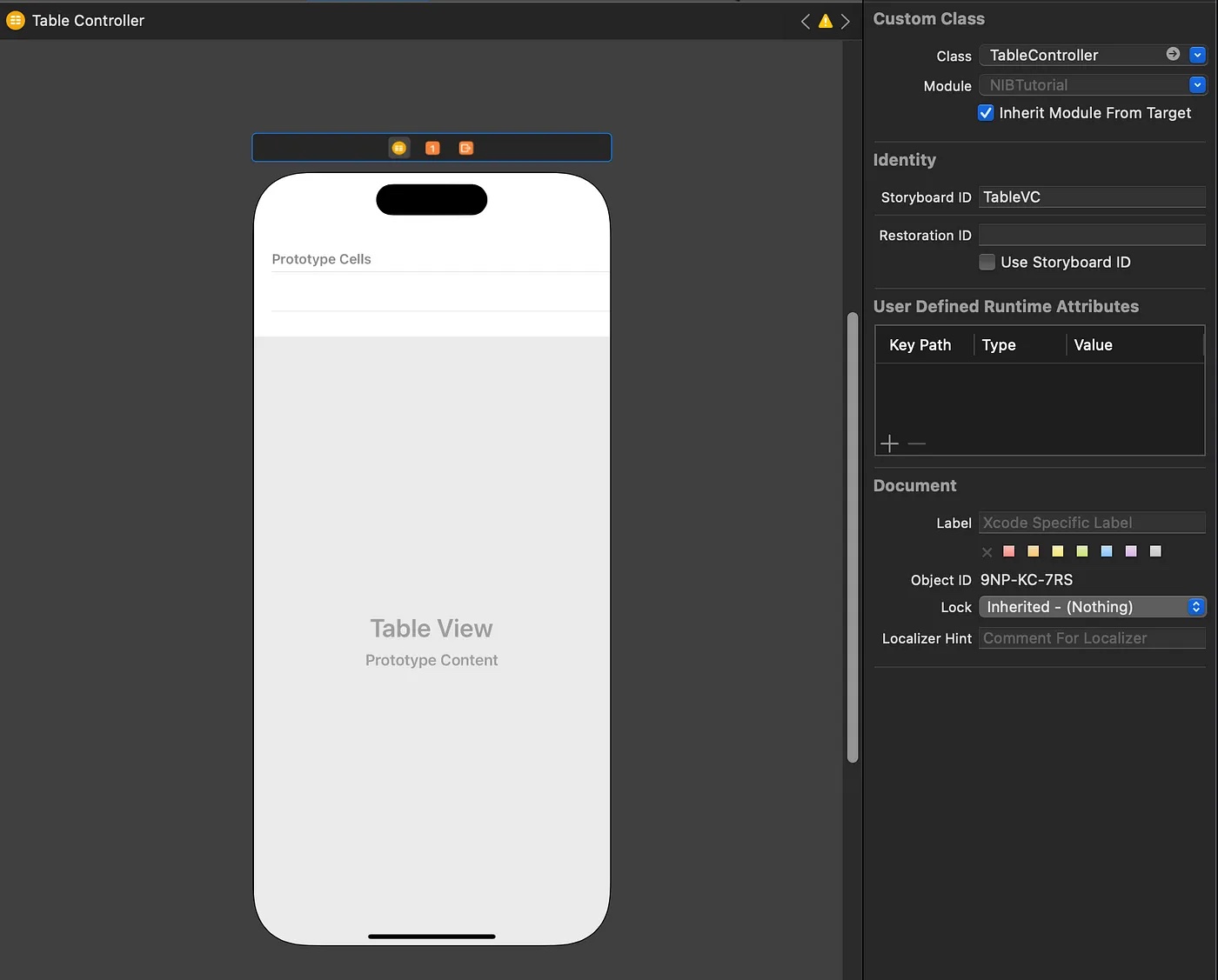Pick the red label color swatch
The width and height of the screenshot is (1218, 980).
tap(1009, 551)
